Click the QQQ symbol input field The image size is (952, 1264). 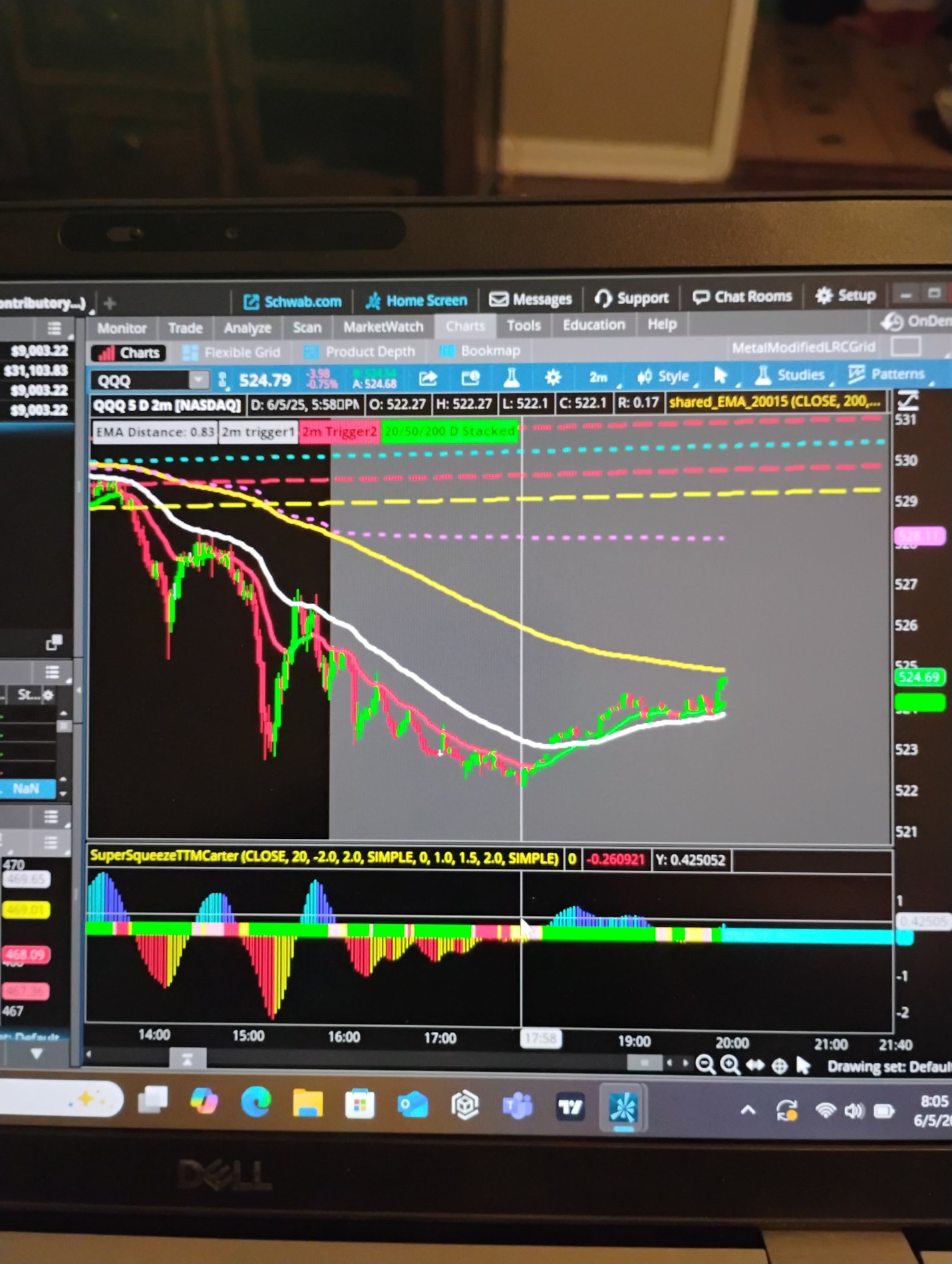tap(141, 381)
